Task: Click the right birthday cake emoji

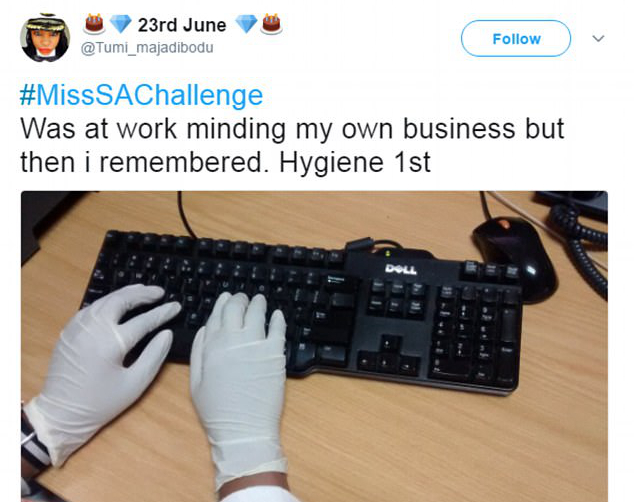Action: 272,24
